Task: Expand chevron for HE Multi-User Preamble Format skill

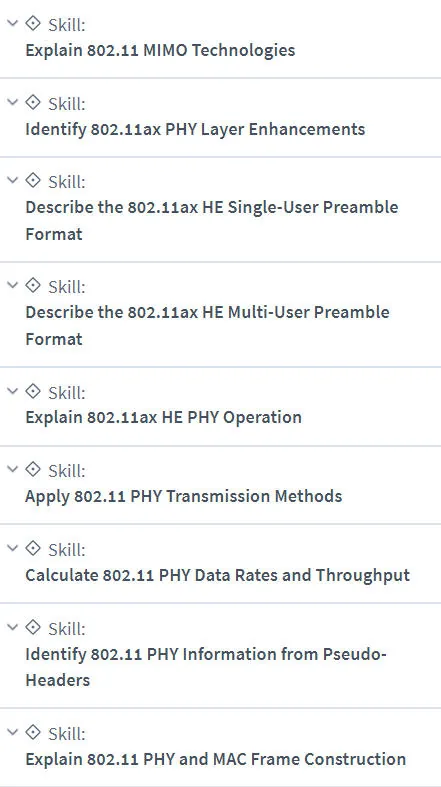Action: click(x=13, y=286)
